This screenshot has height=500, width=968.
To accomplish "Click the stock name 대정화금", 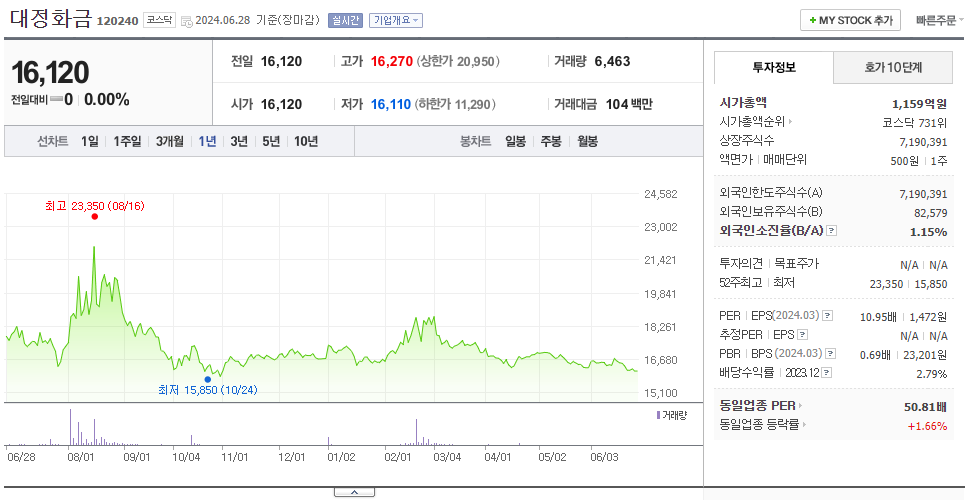I will 51,18.
